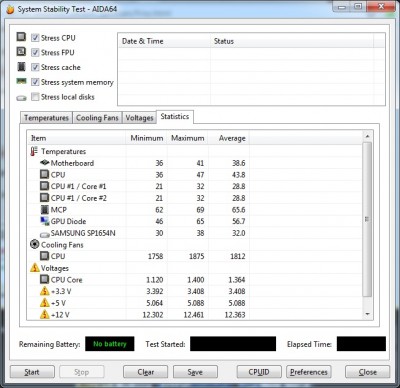Click SAMSUNG SP1654N average value 32.0
400x388 pixels.
click(x=239, y=233)
